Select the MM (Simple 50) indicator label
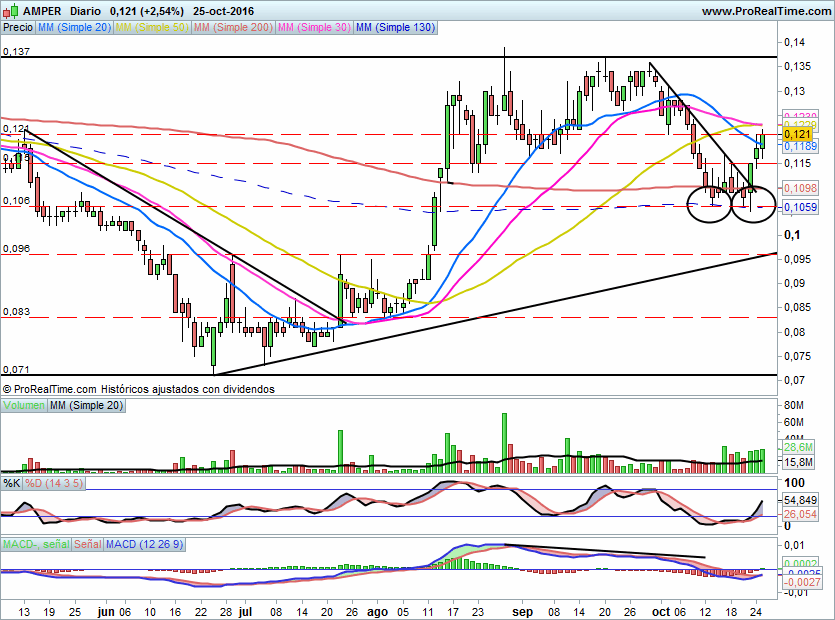The height and width of the screenshot is (620, 835). tap(152, 27)
